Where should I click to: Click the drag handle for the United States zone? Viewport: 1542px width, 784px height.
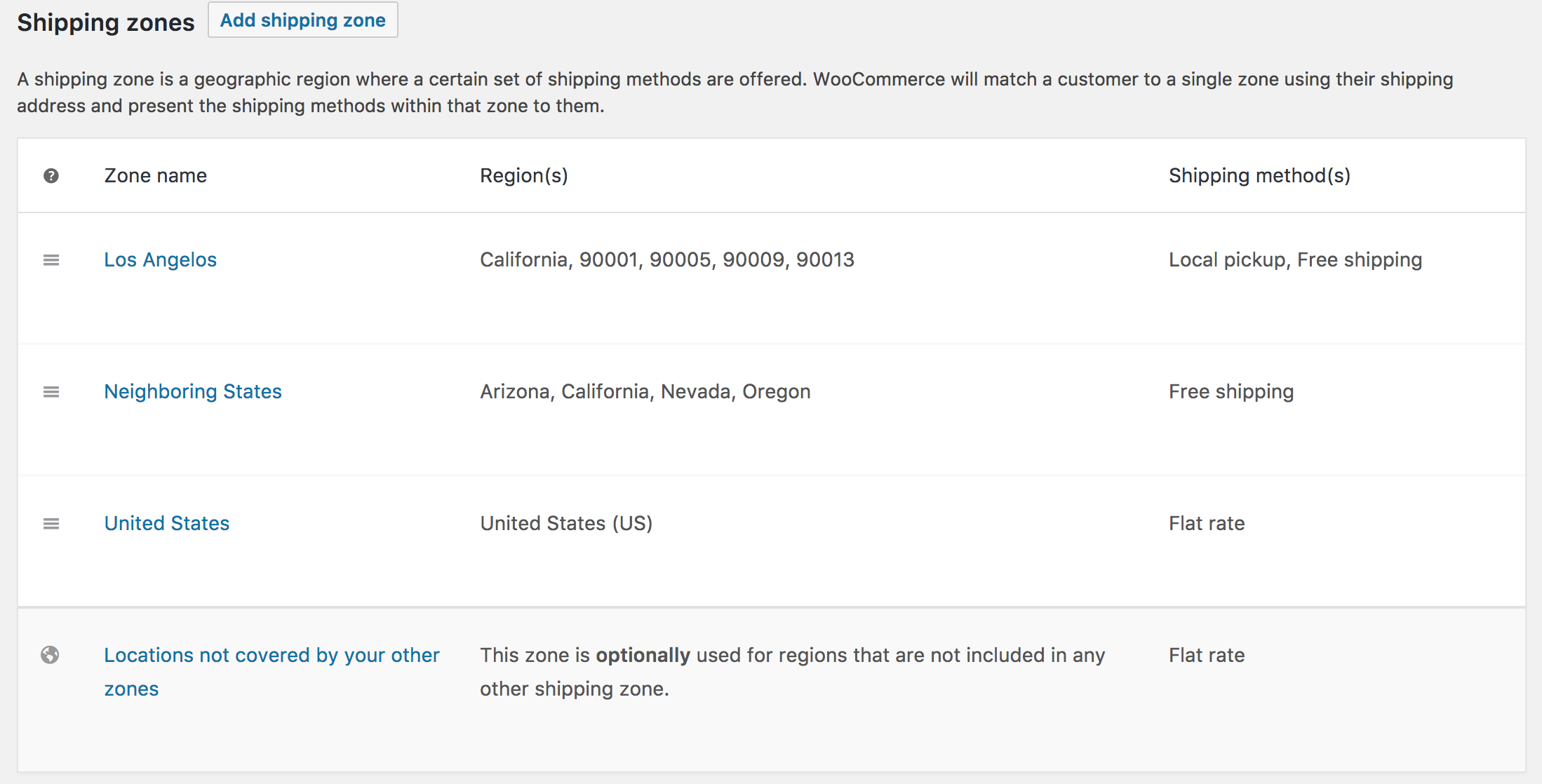51,523
